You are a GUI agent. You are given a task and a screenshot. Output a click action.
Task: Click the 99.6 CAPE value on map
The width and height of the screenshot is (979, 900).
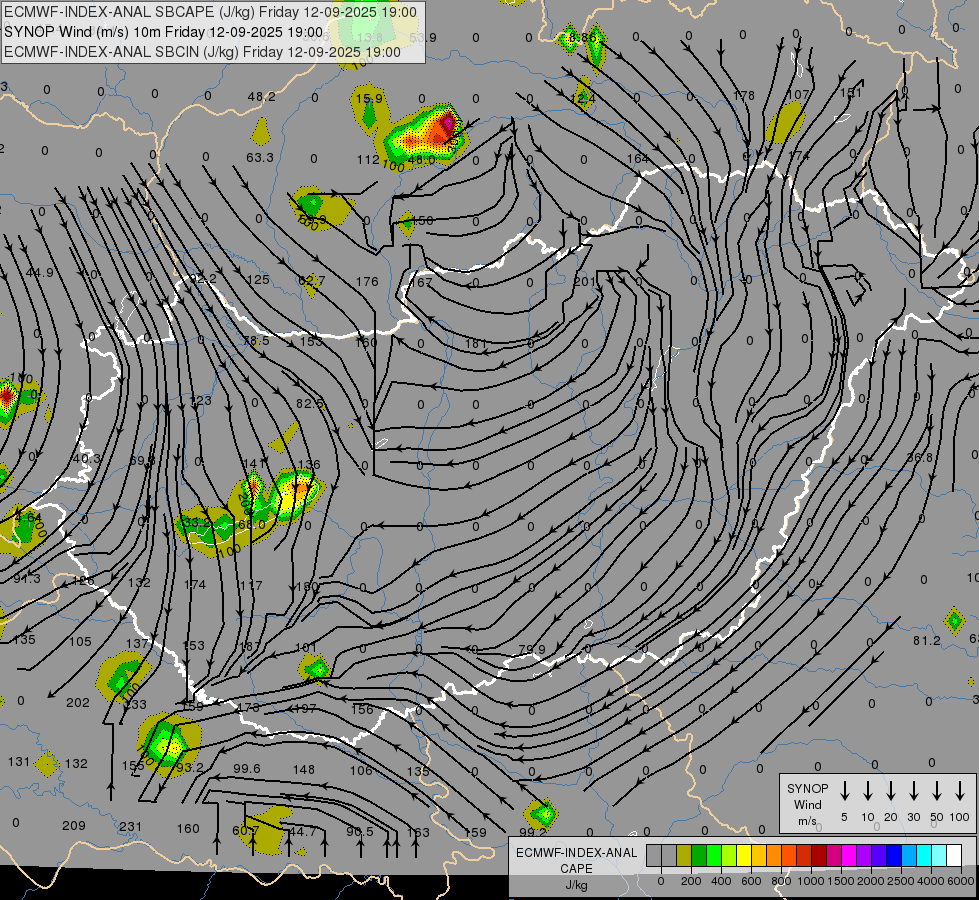click(247, 768)
